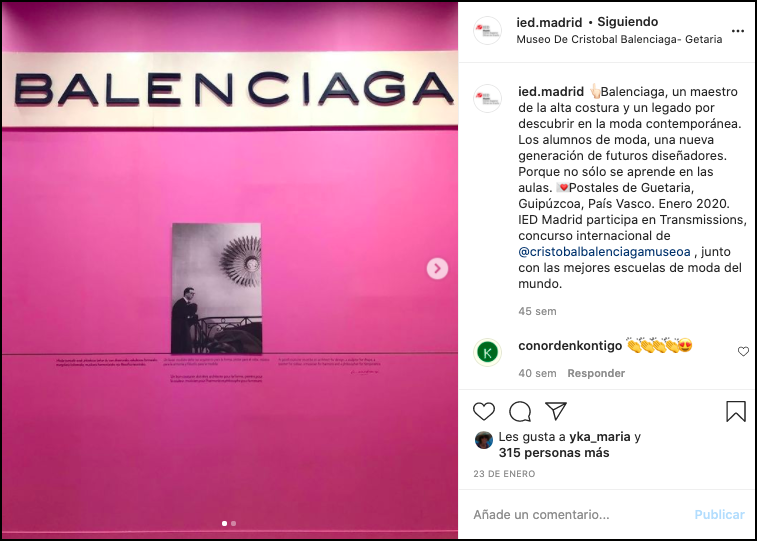Open the three-dots post options menu

(x=738, y=31)
